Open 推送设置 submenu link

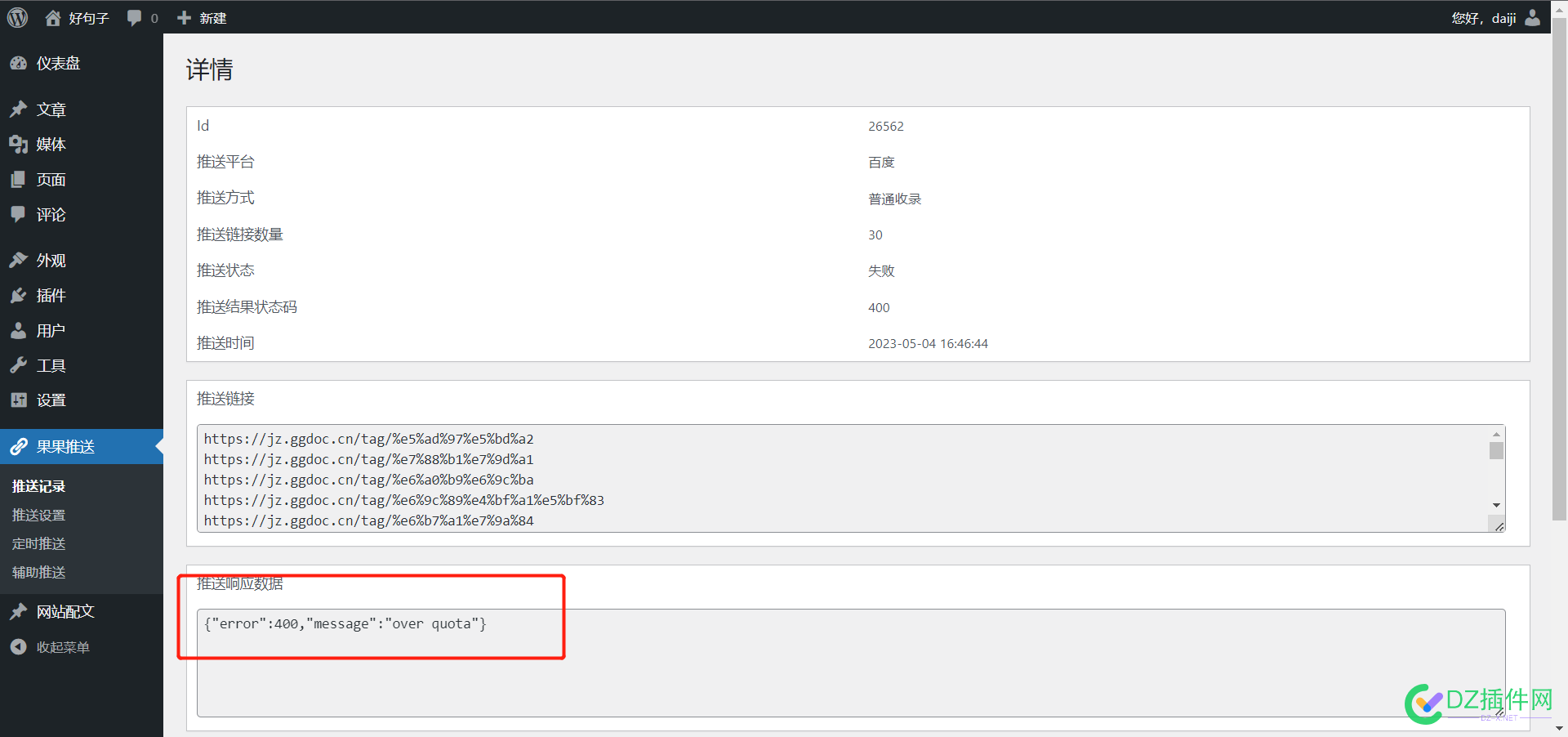pos(39,516)
